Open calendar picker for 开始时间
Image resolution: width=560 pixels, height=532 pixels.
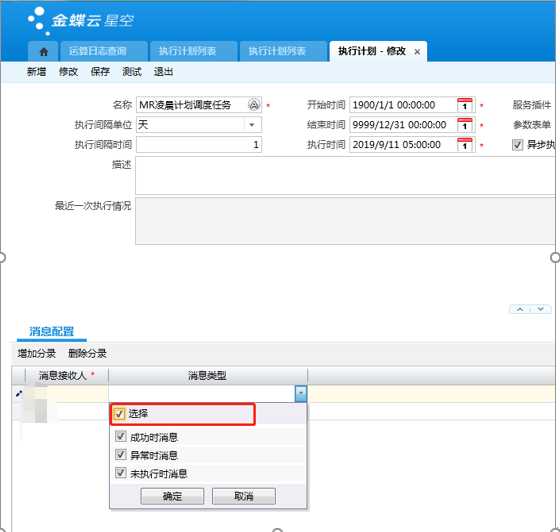click(465, 105)
